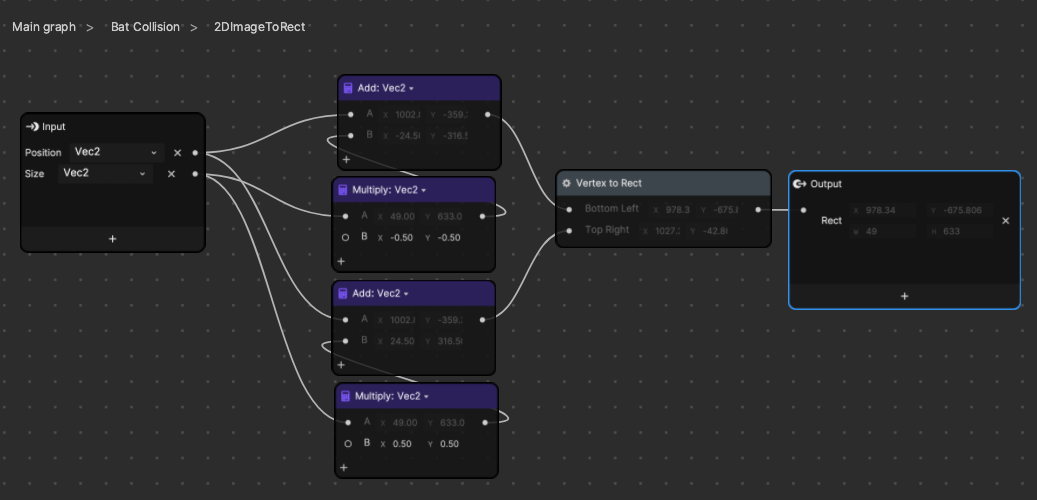Screen dimensions: 1037x500
Task: Edit B X value 0.50 in lower Multiply
Action: (402, 444)
